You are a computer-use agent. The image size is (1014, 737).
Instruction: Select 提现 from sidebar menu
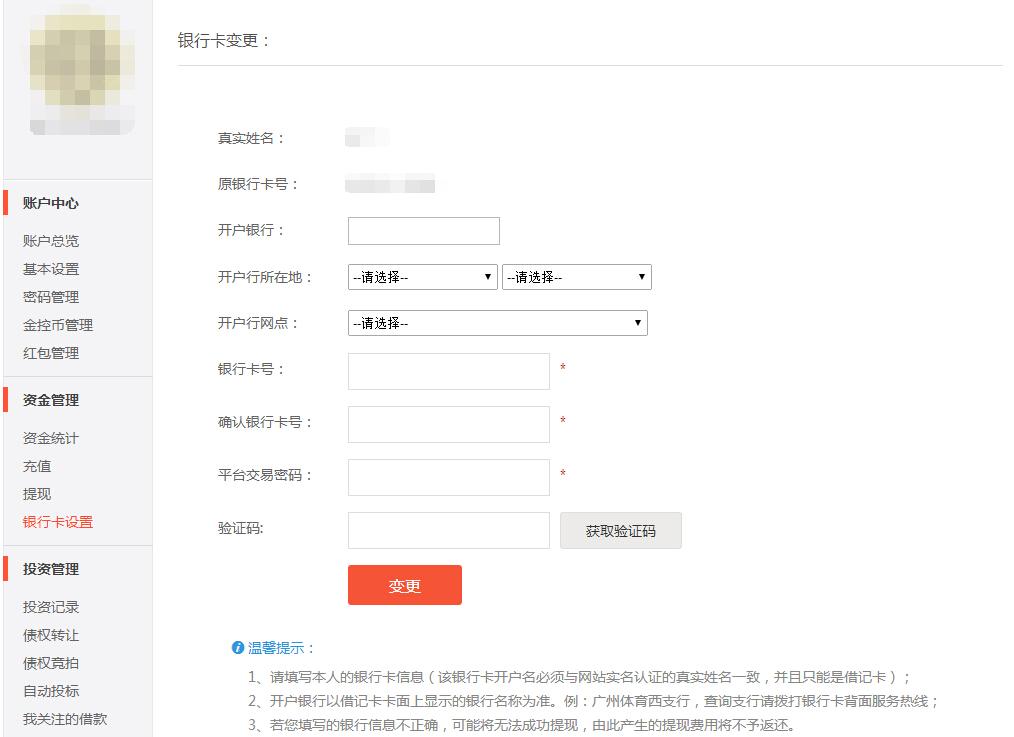(x=37, y=494)
